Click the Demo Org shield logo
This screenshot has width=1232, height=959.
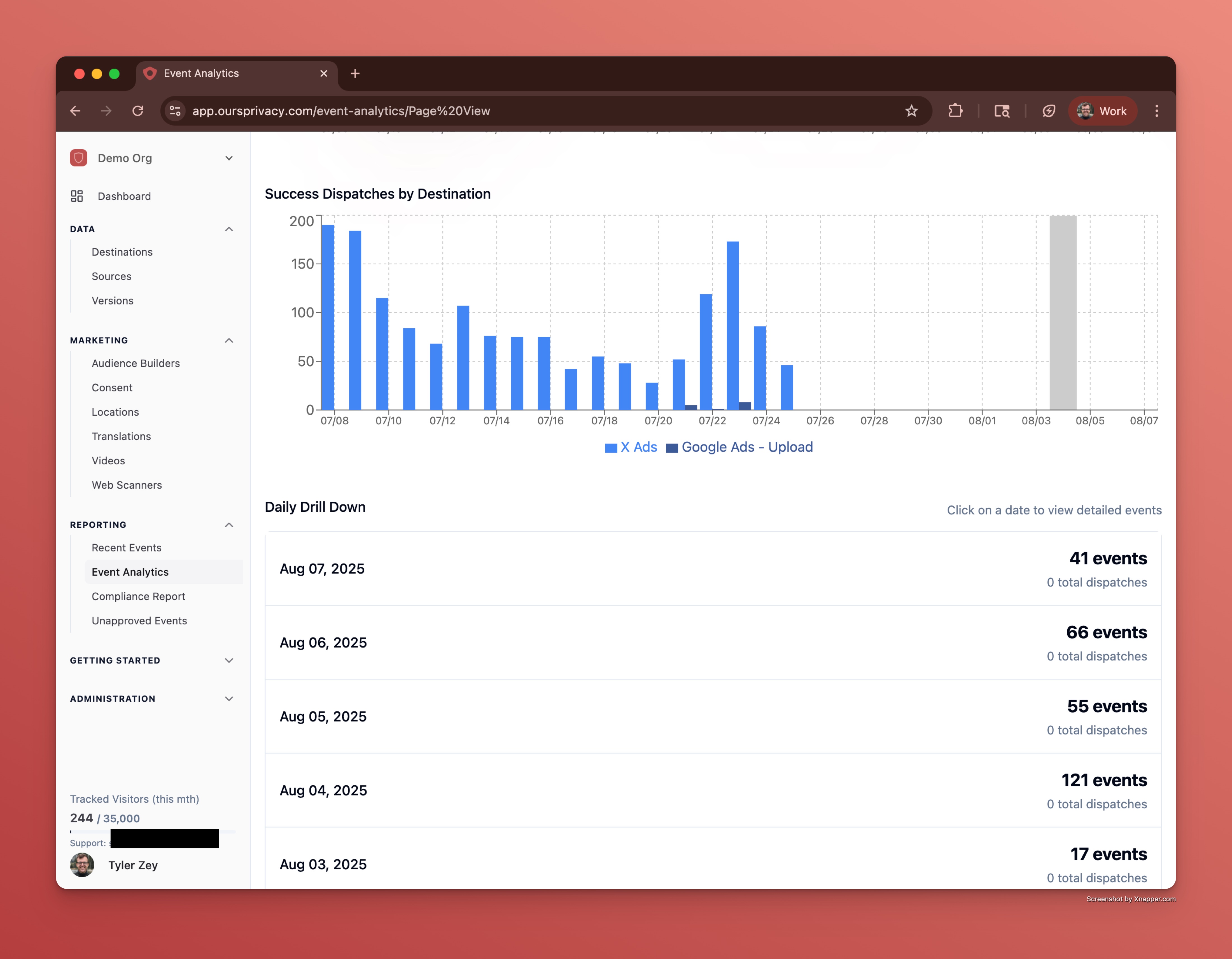(x=78, y=158)
